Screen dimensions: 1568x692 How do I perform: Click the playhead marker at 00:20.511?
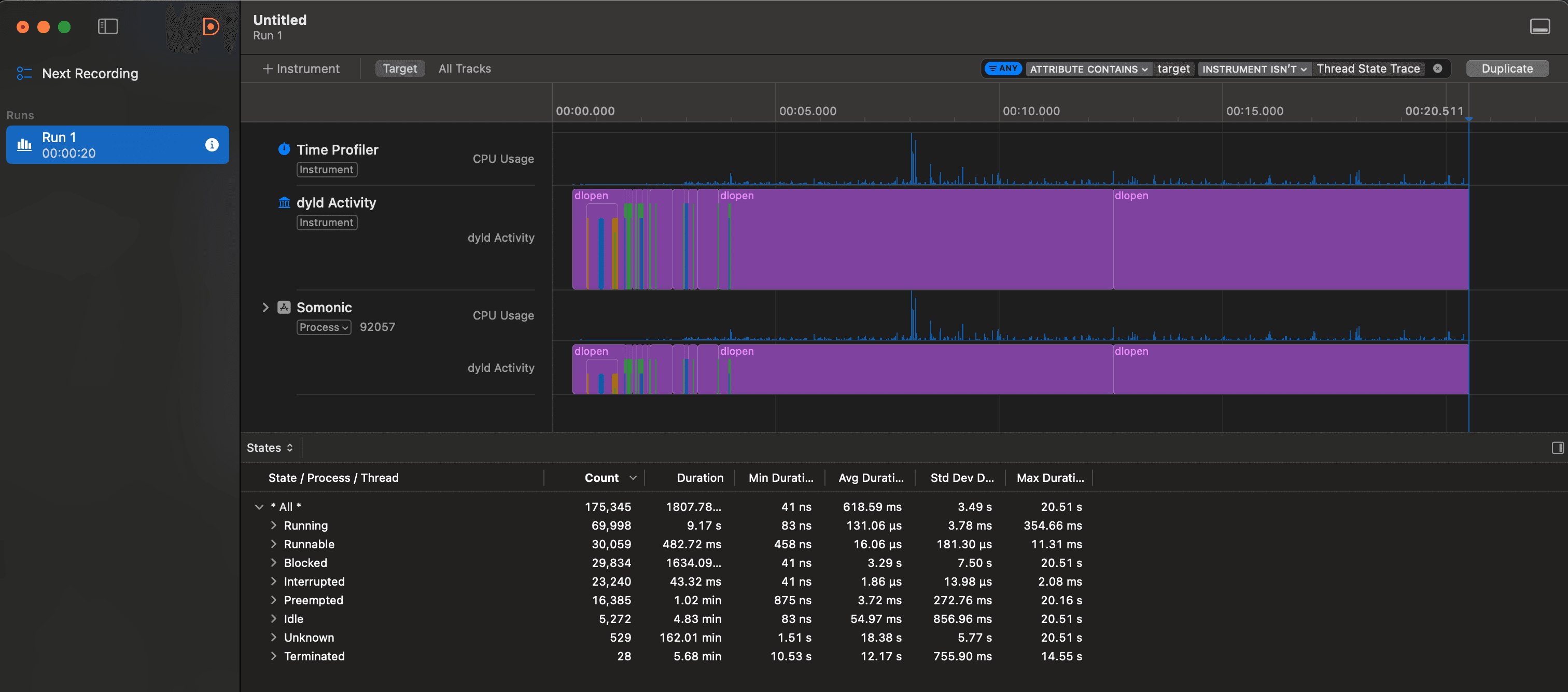pyautogui.click(x=1469, y=119)
